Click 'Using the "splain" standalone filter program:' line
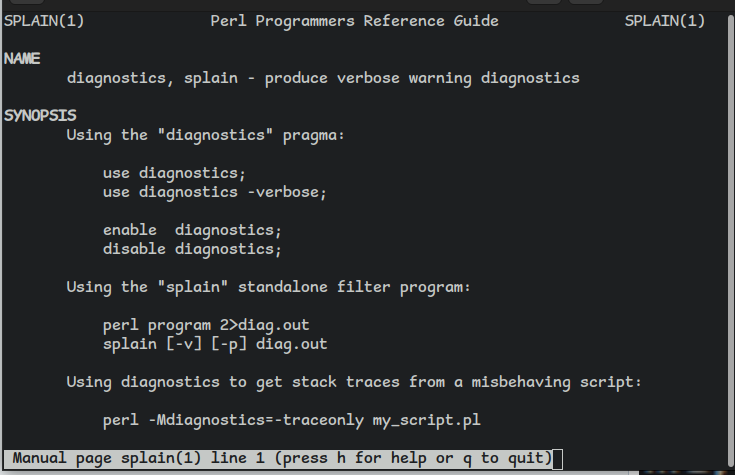Image resolution: width=735 pixels, height=475 pixels. [268, 287]
